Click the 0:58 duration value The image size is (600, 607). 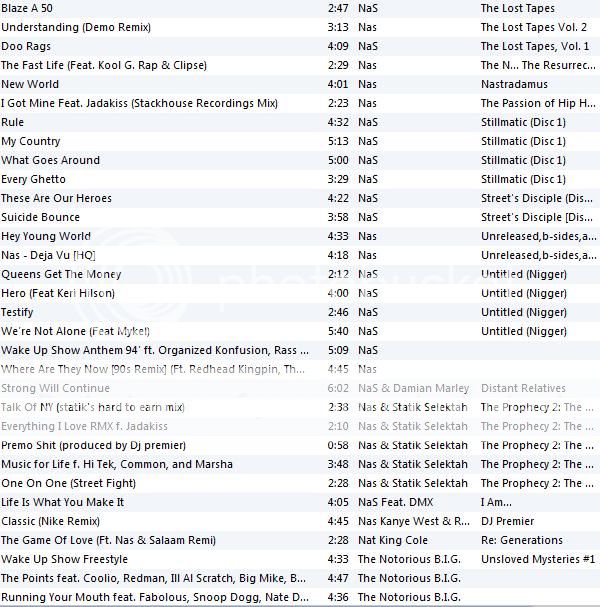338,444
